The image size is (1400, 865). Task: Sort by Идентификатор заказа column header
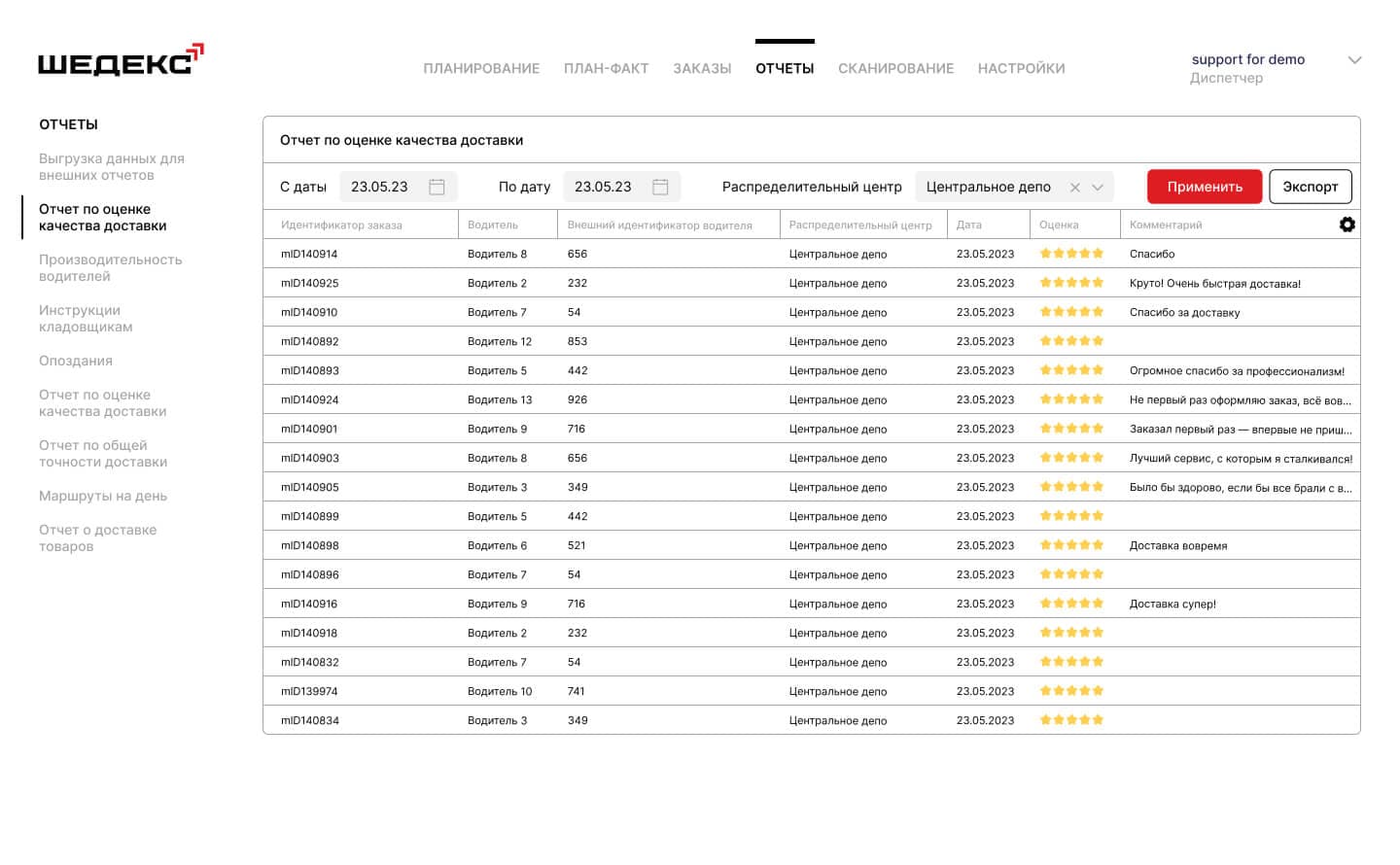click(341, 225)
